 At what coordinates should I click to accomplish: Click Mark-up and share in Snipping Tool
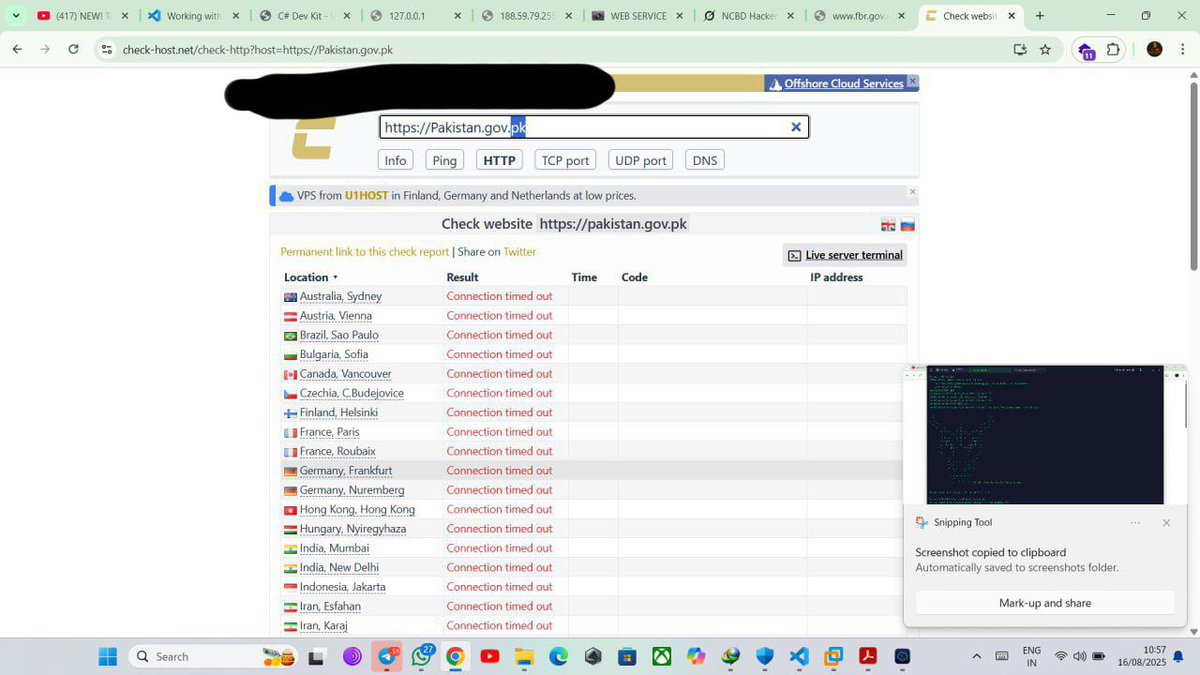point(1045,603)
